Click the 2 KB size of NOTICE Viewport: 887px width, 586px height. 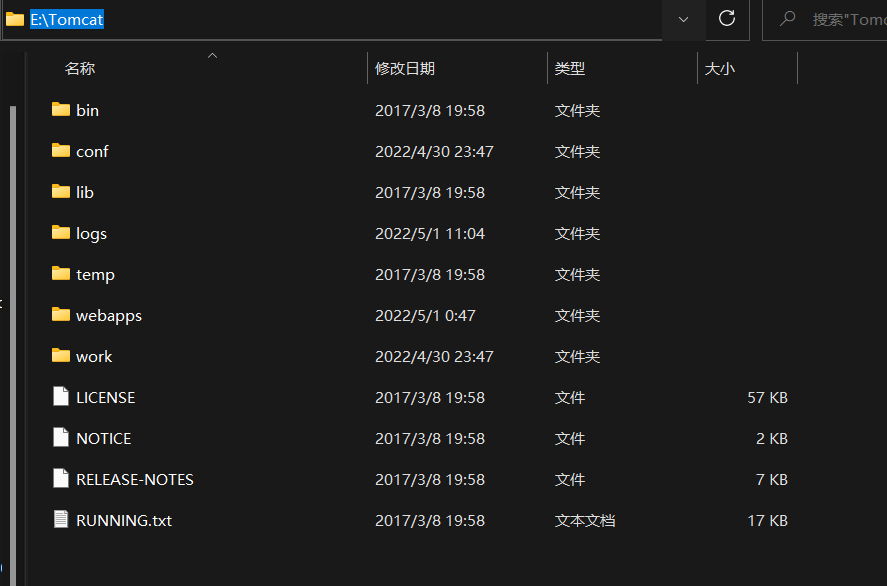coord(772,438)
